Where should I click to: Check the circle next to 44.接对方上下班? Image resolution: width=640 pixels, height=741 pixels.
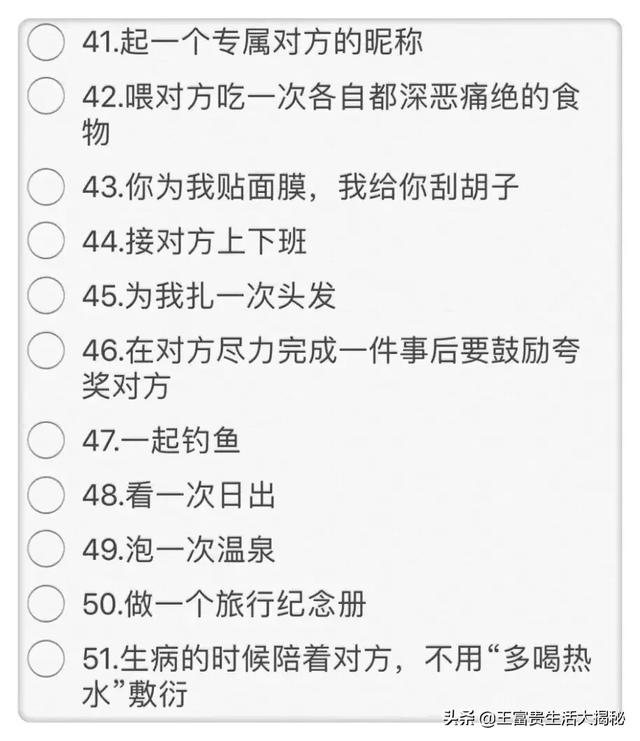46,241
